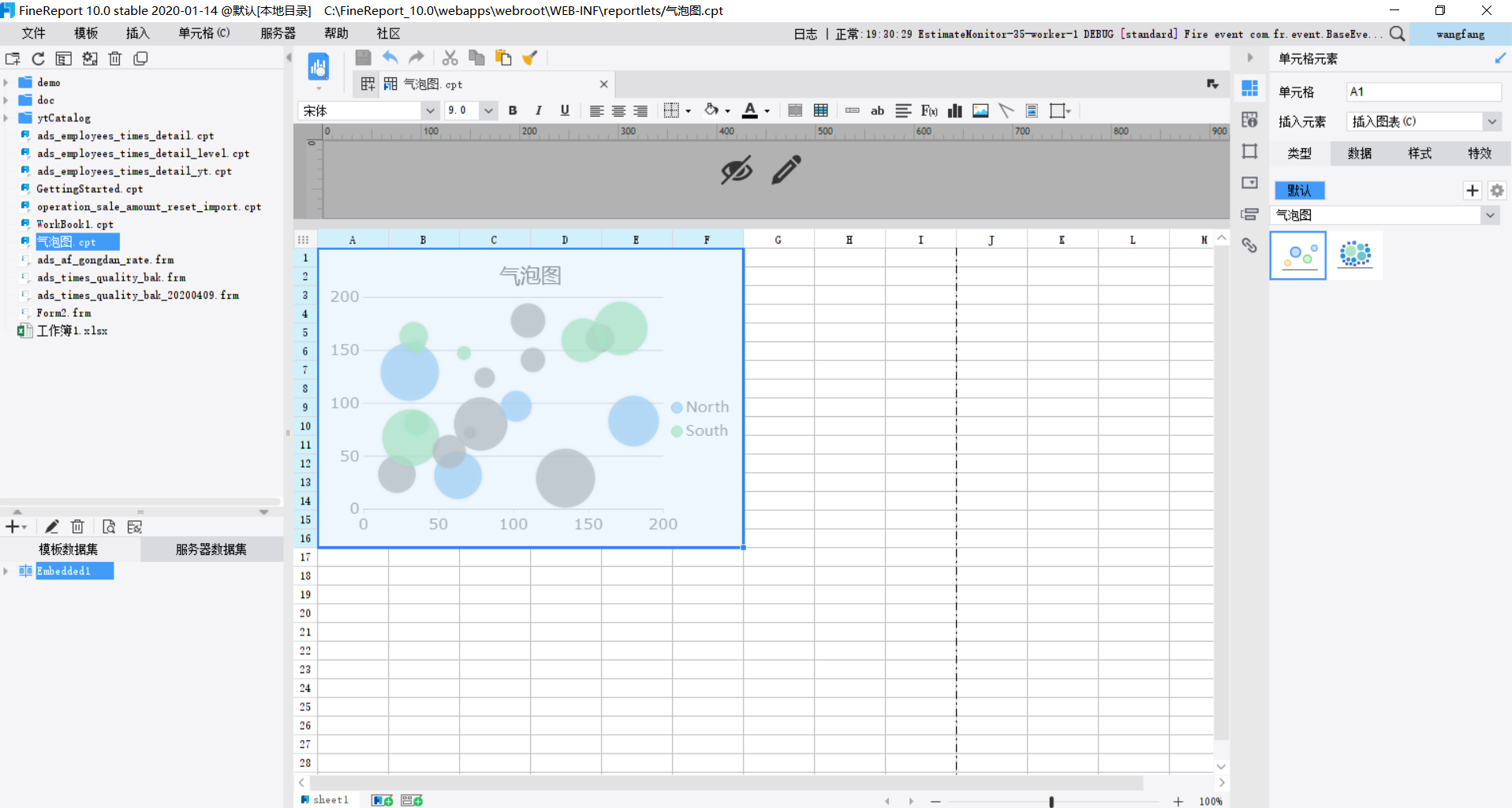1512x808 pixels.
Task: Click the zoom slider handle
Action: click(x=1051, y=801)
